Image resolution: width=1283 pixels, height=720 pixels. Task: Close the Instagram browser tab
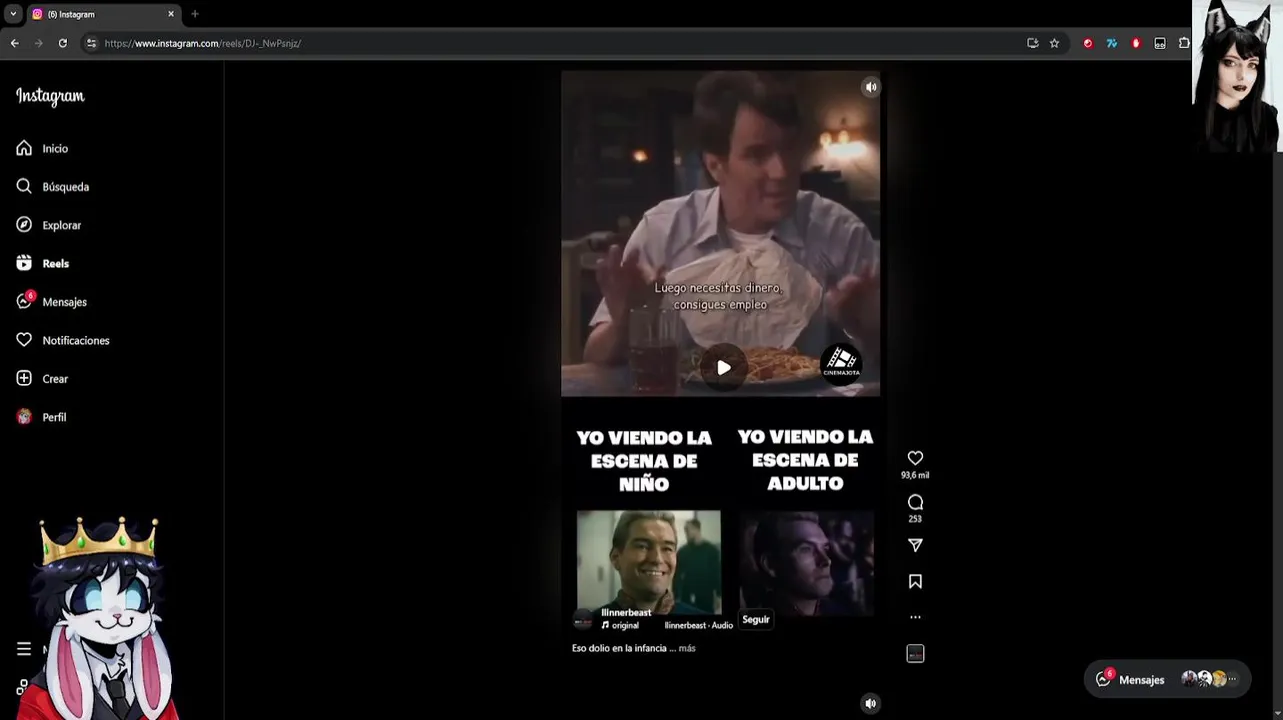point(171,14)
